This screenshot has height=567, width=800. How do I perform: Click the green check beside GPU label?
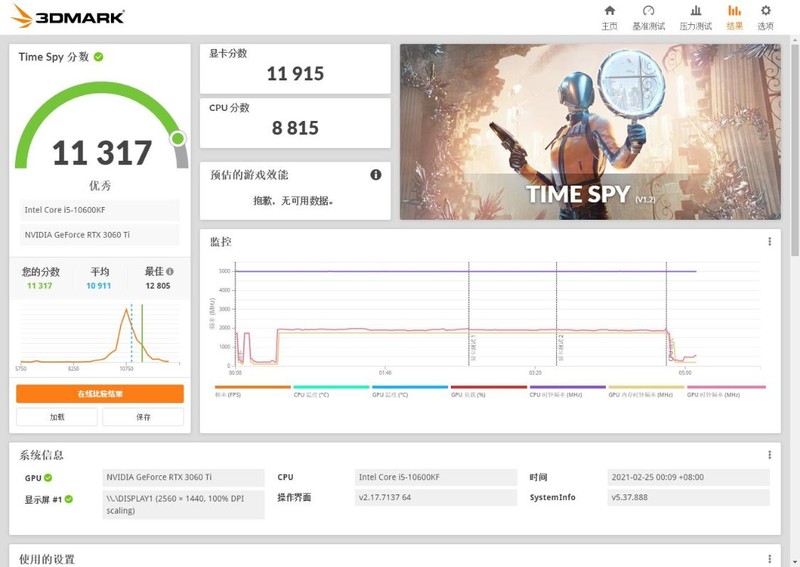pyautogui.click(x=48, y=478)
